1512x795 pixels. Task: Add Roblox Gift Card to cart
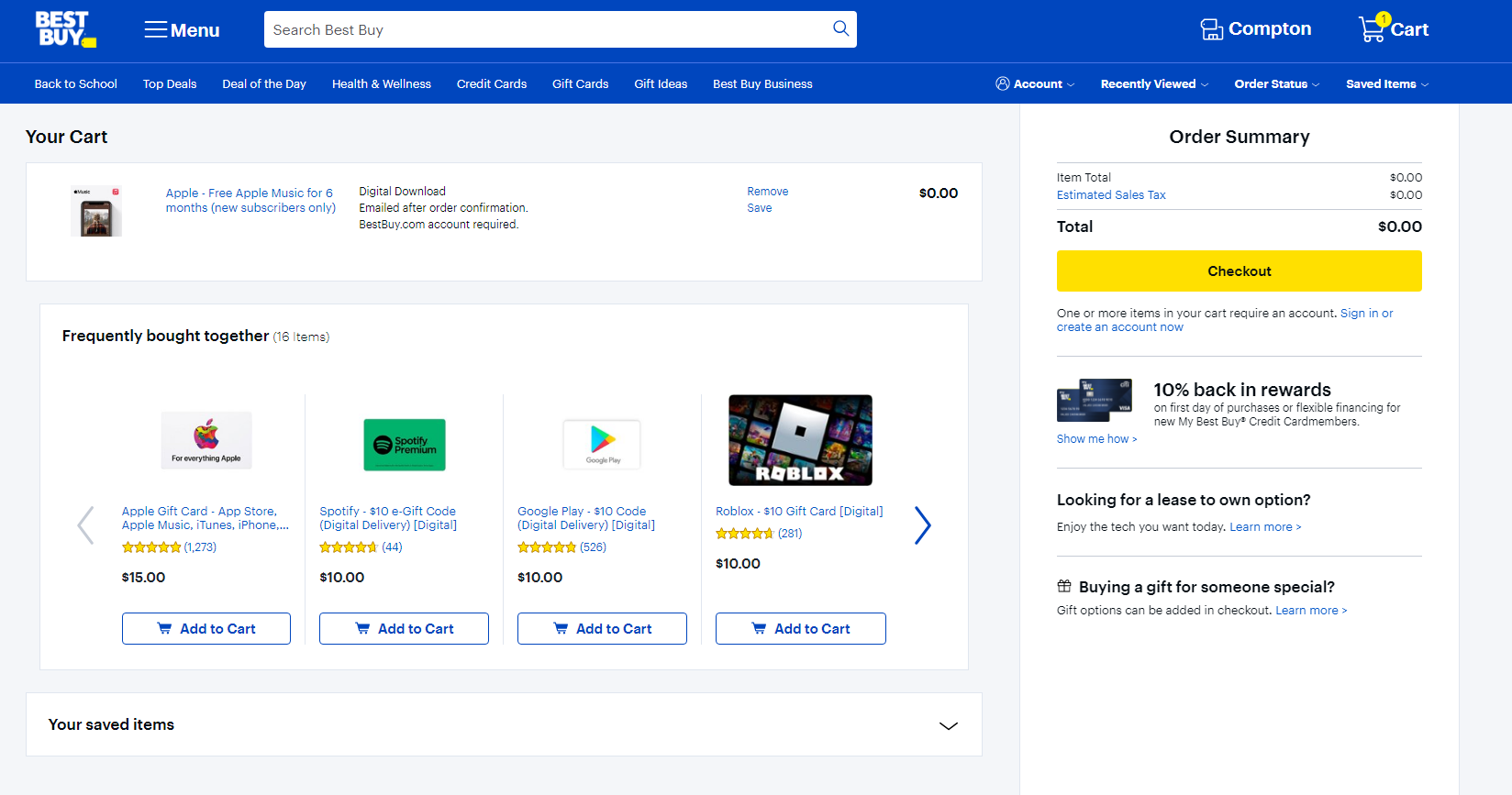tap(801, 629)
